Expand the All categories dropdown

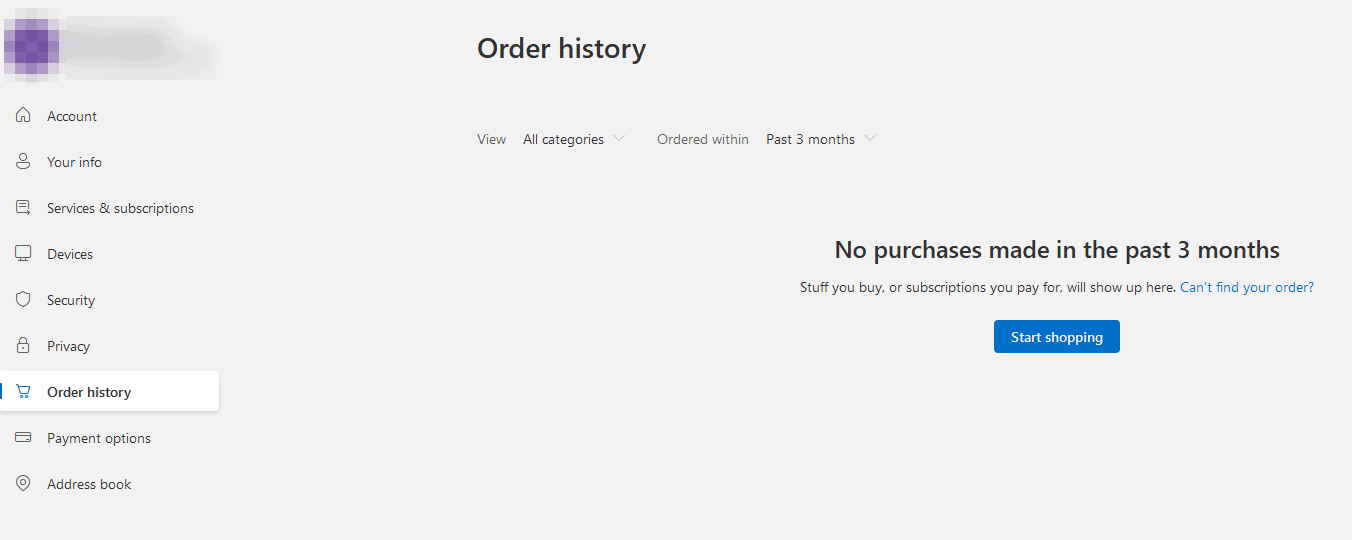tap(574, 139)
